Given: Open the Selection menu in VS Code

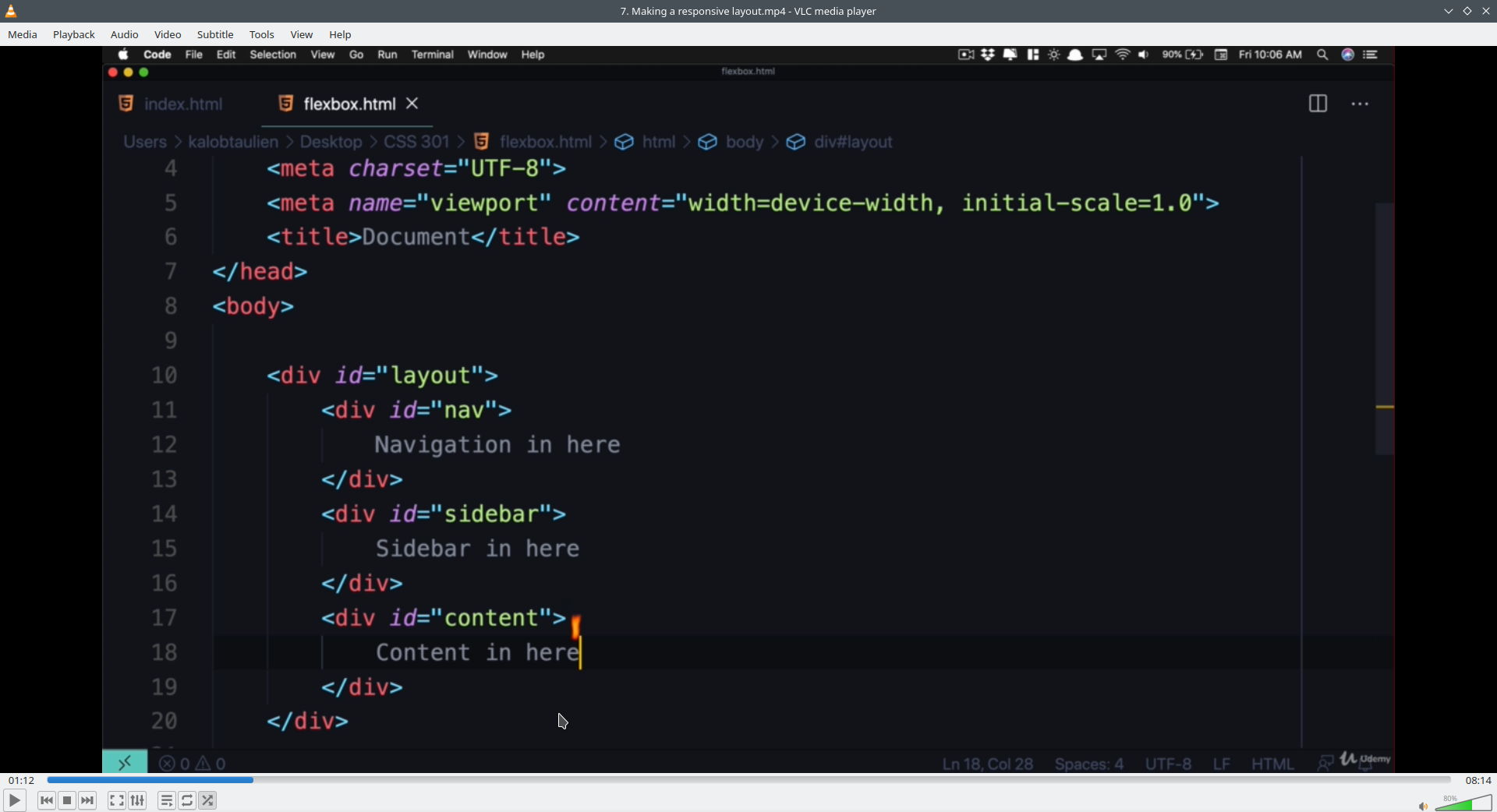Looking at the screenshot, I should tap(273, 55).
